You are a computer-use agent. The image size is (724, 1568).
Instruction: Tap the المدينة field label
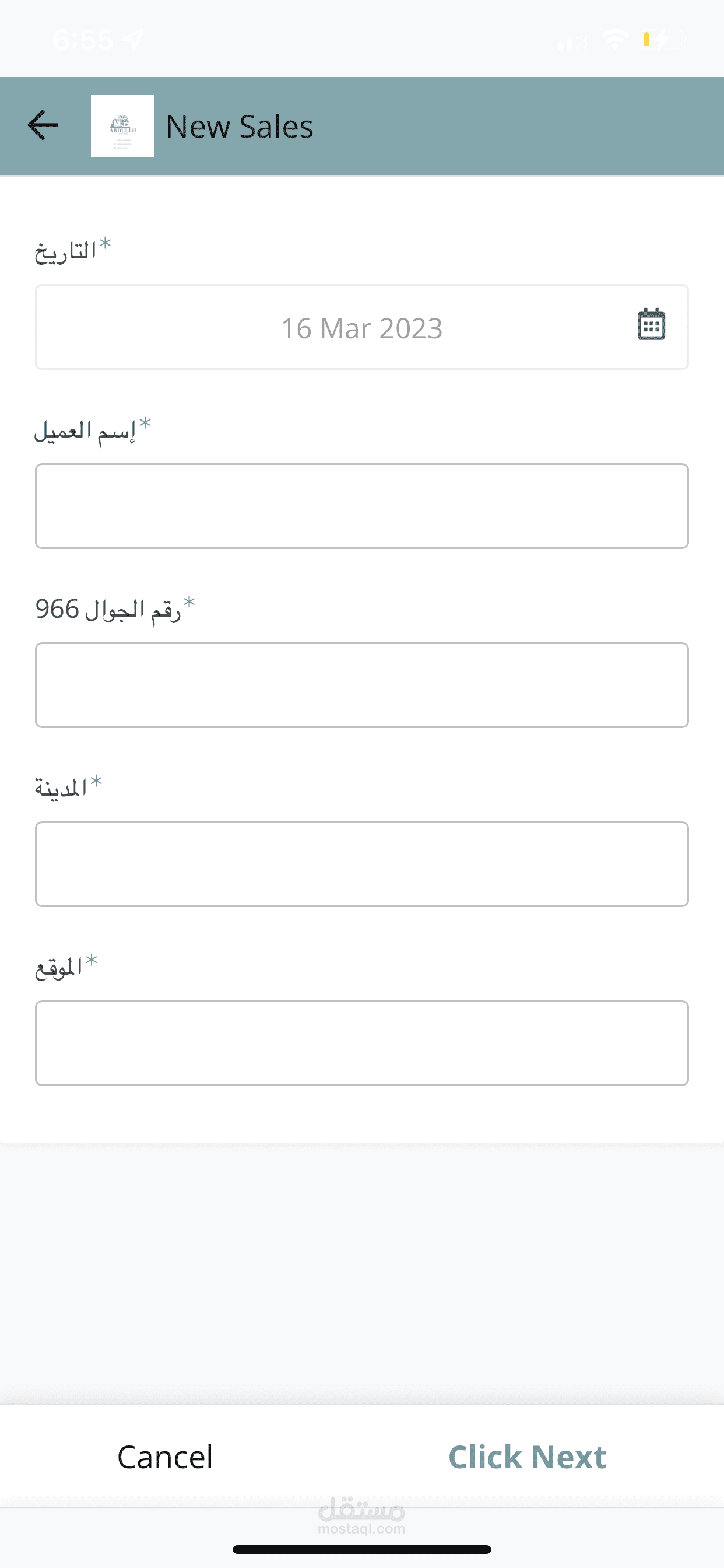pyautogui.click(x=61, y=788)
